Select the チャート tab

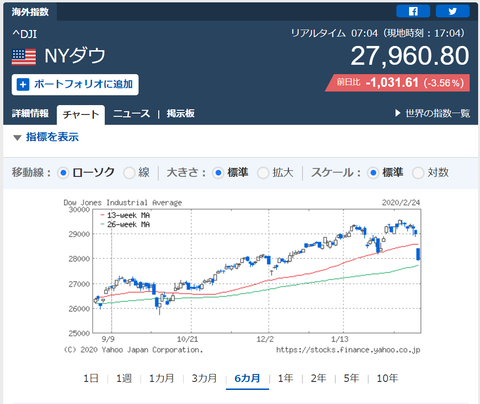tap(81, 115)
